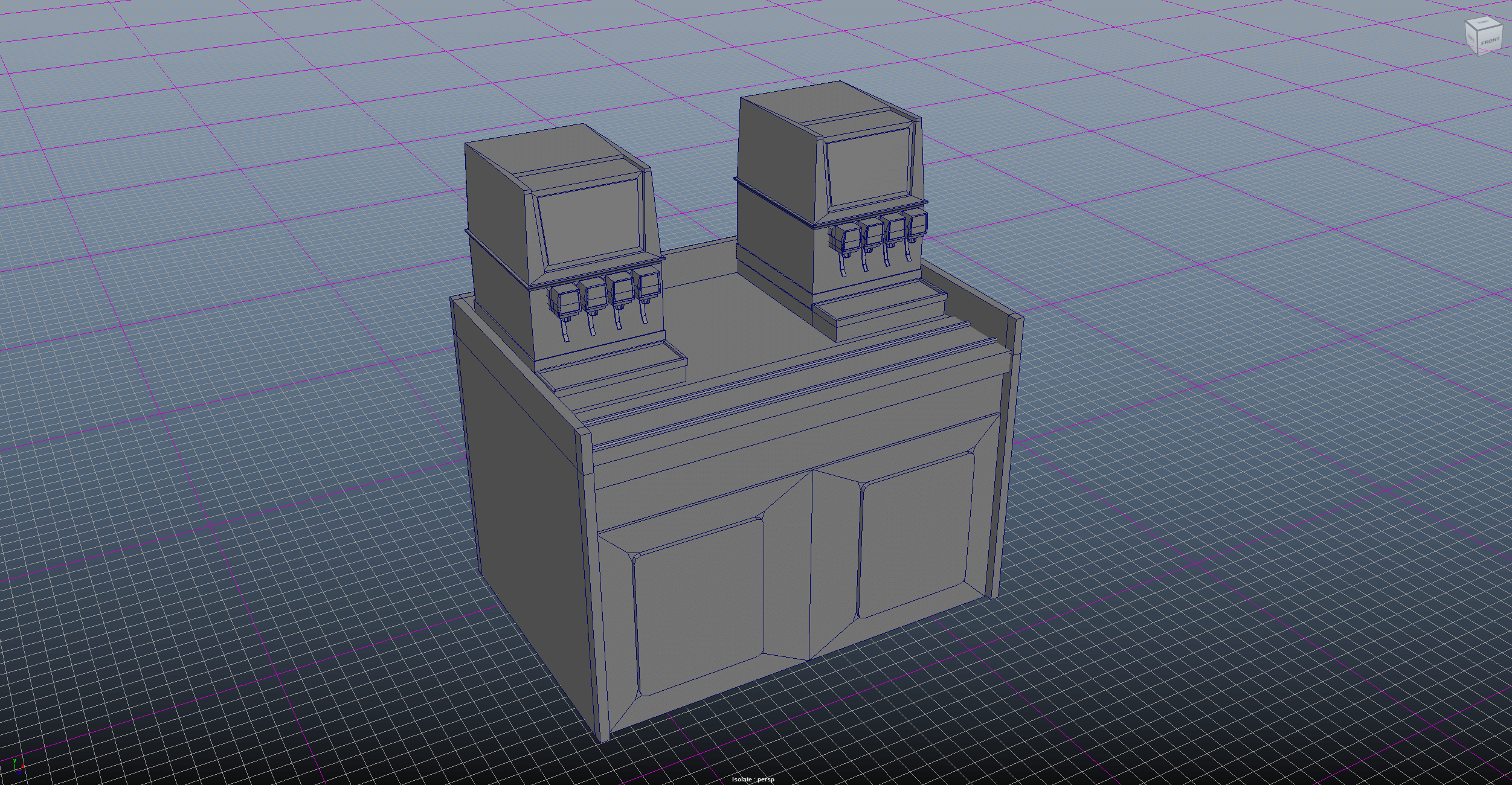Click the 'Isolate : persp' viewport label
The image size is (1512, 785).
pyautogui.click(x=753, y=780)
